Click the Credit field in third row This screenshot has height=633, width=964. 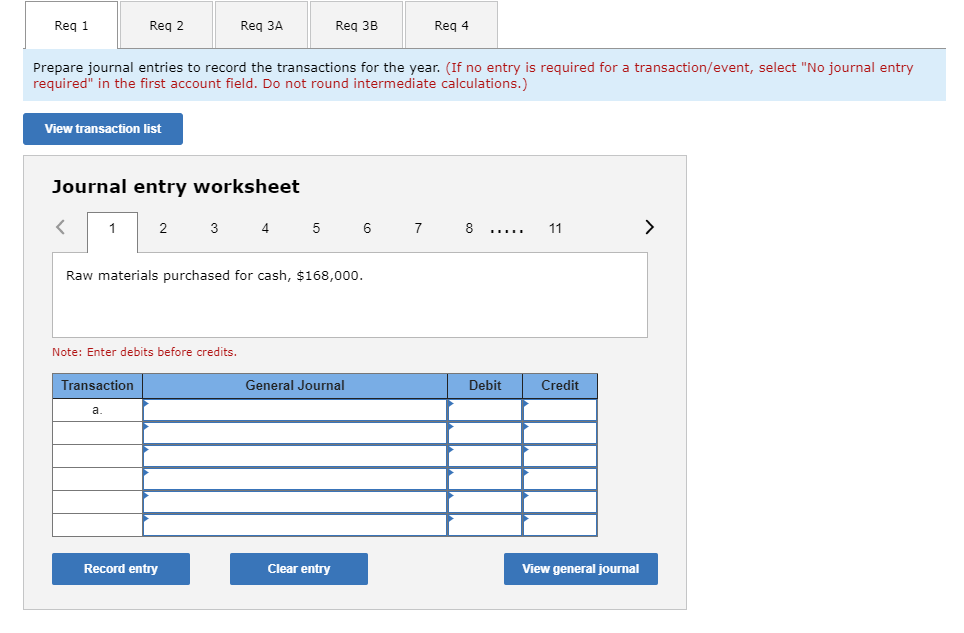click(x=560, y=456)
